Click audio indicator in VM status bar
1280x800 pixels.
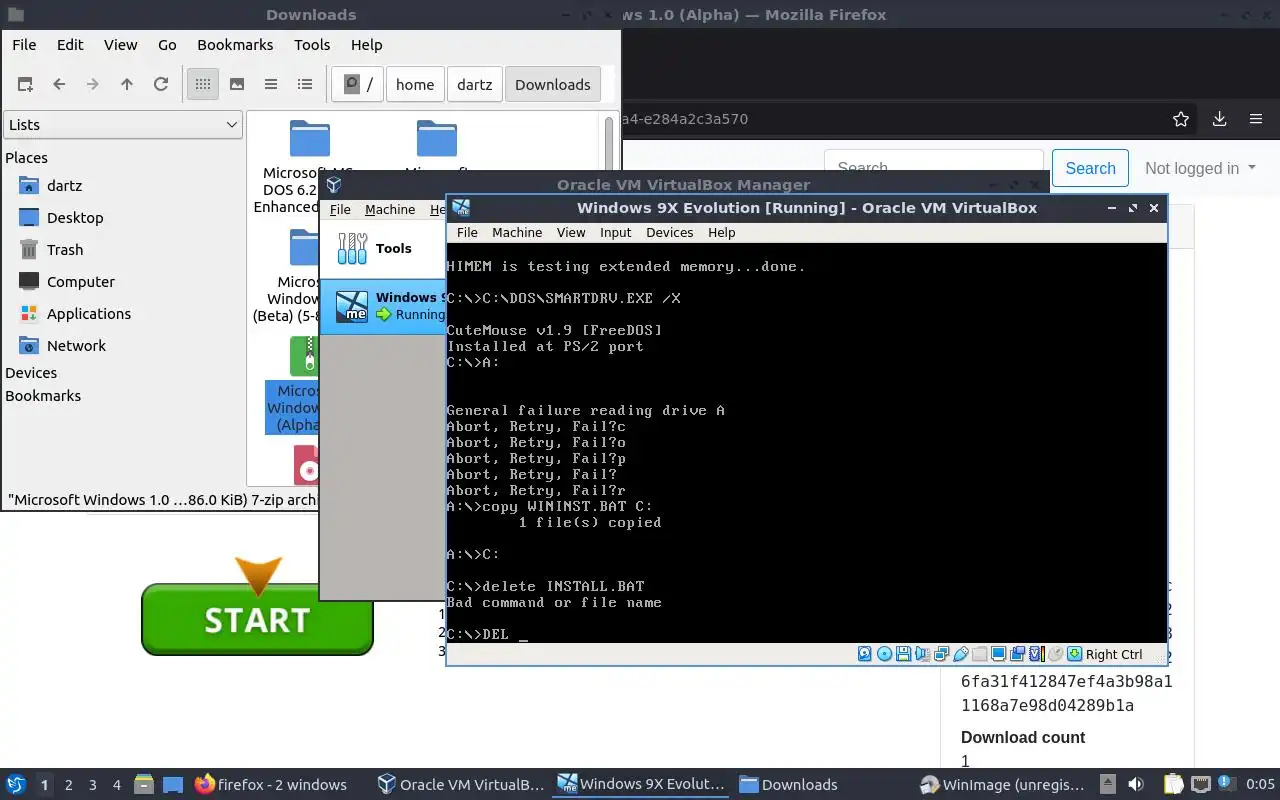pos(923,654)
